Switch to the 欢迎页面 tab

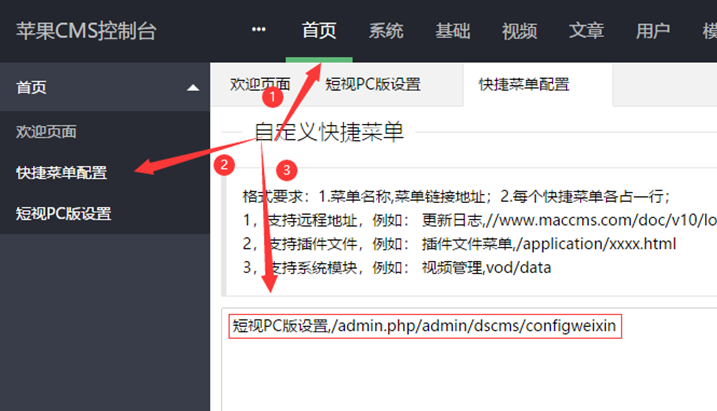pos(260,85)
